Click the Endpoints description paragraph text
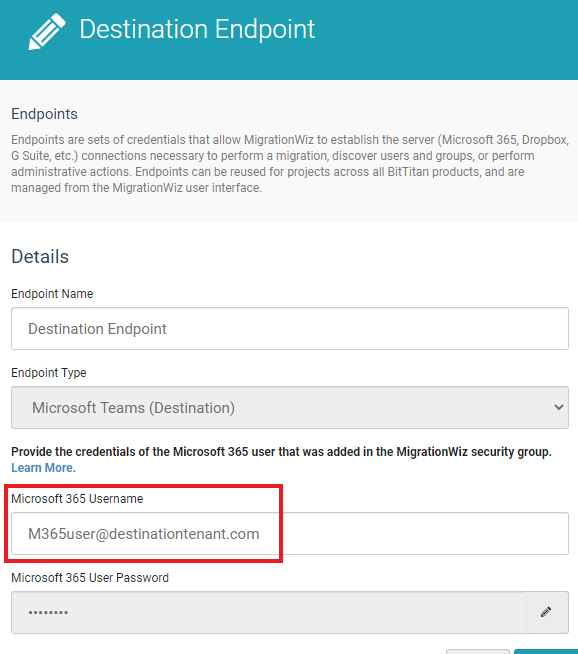578x654 pixels. click(x=290, y=164)
